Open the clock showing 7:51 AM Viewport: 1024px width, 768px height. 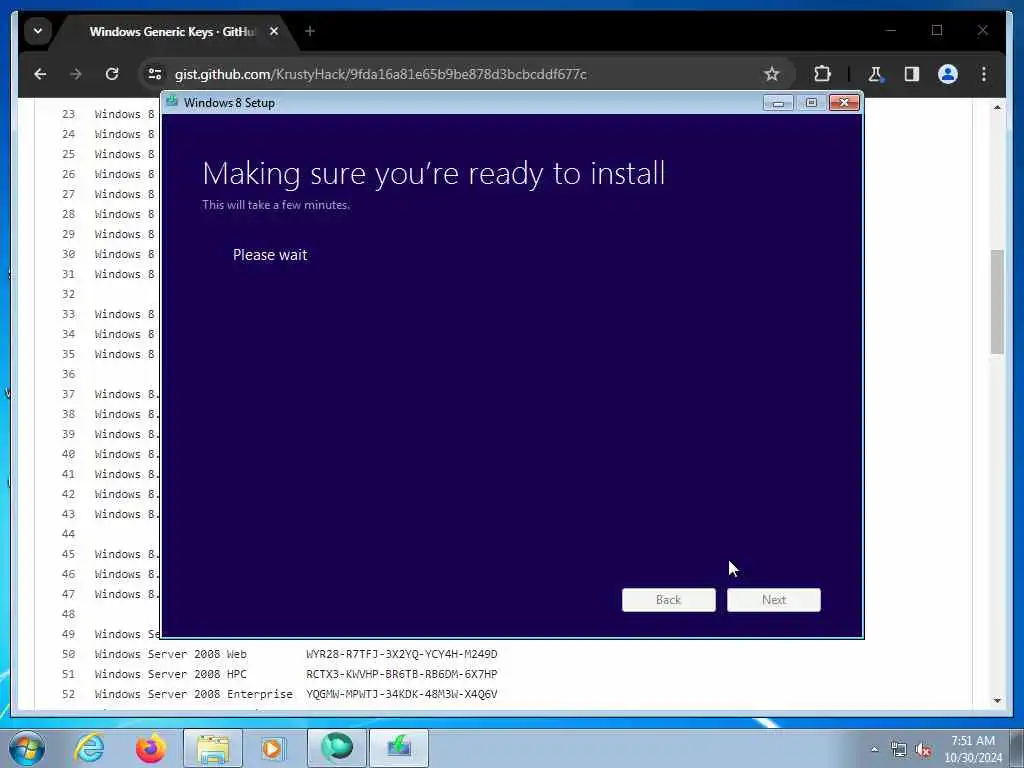point(973,748)
